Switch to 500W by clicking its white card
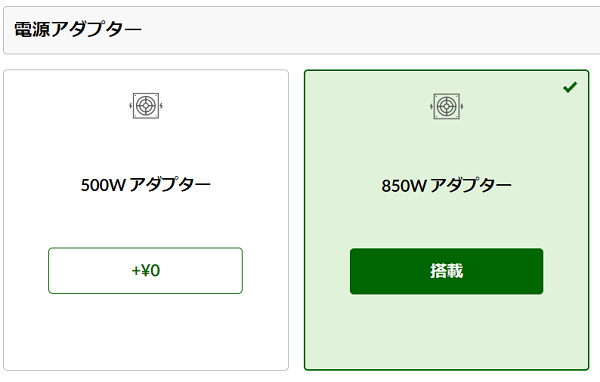 pyautogui.click(x=146, y=220)
